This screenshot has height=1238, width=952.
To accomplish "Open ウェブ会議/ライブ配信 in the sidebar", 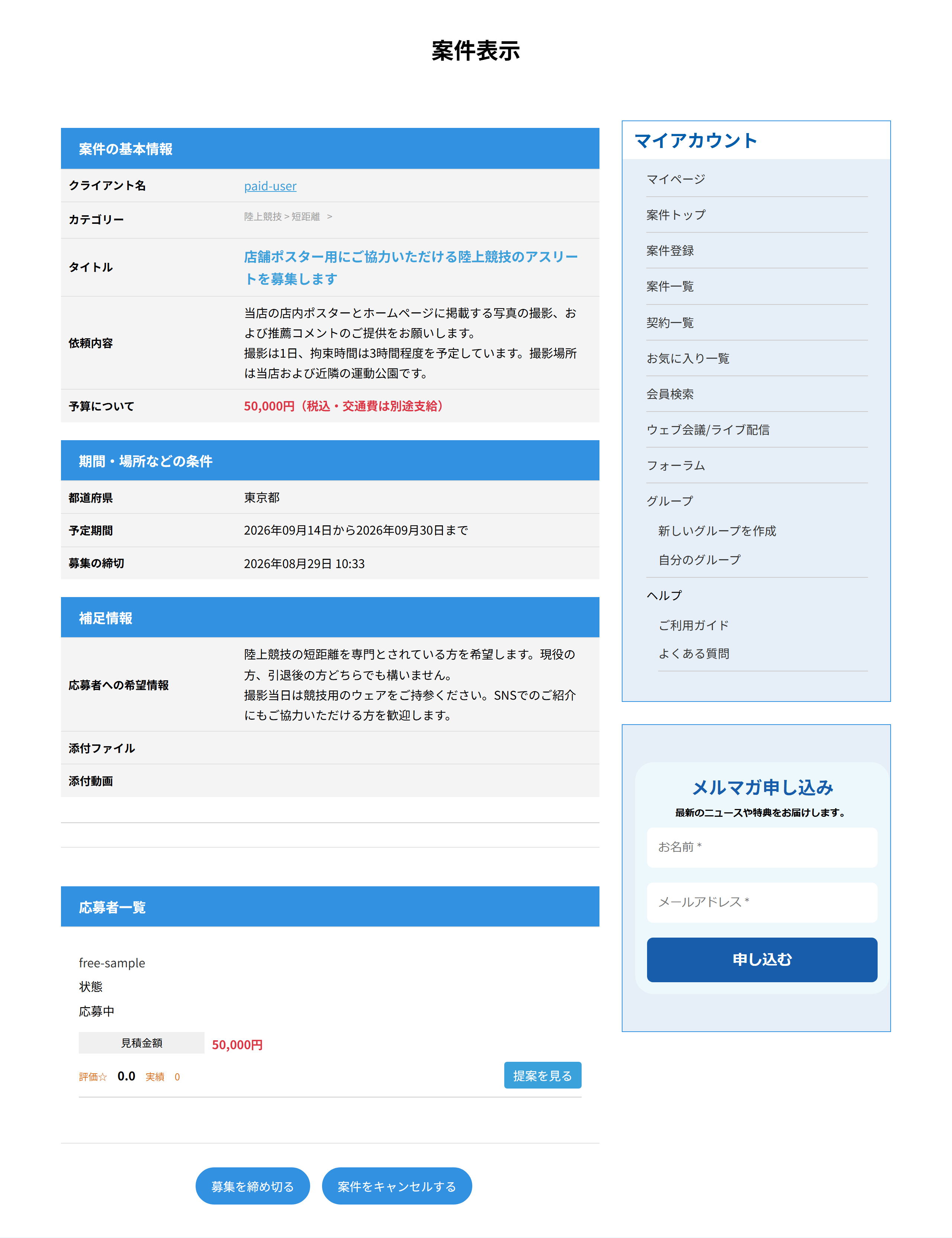I will 708,429.
